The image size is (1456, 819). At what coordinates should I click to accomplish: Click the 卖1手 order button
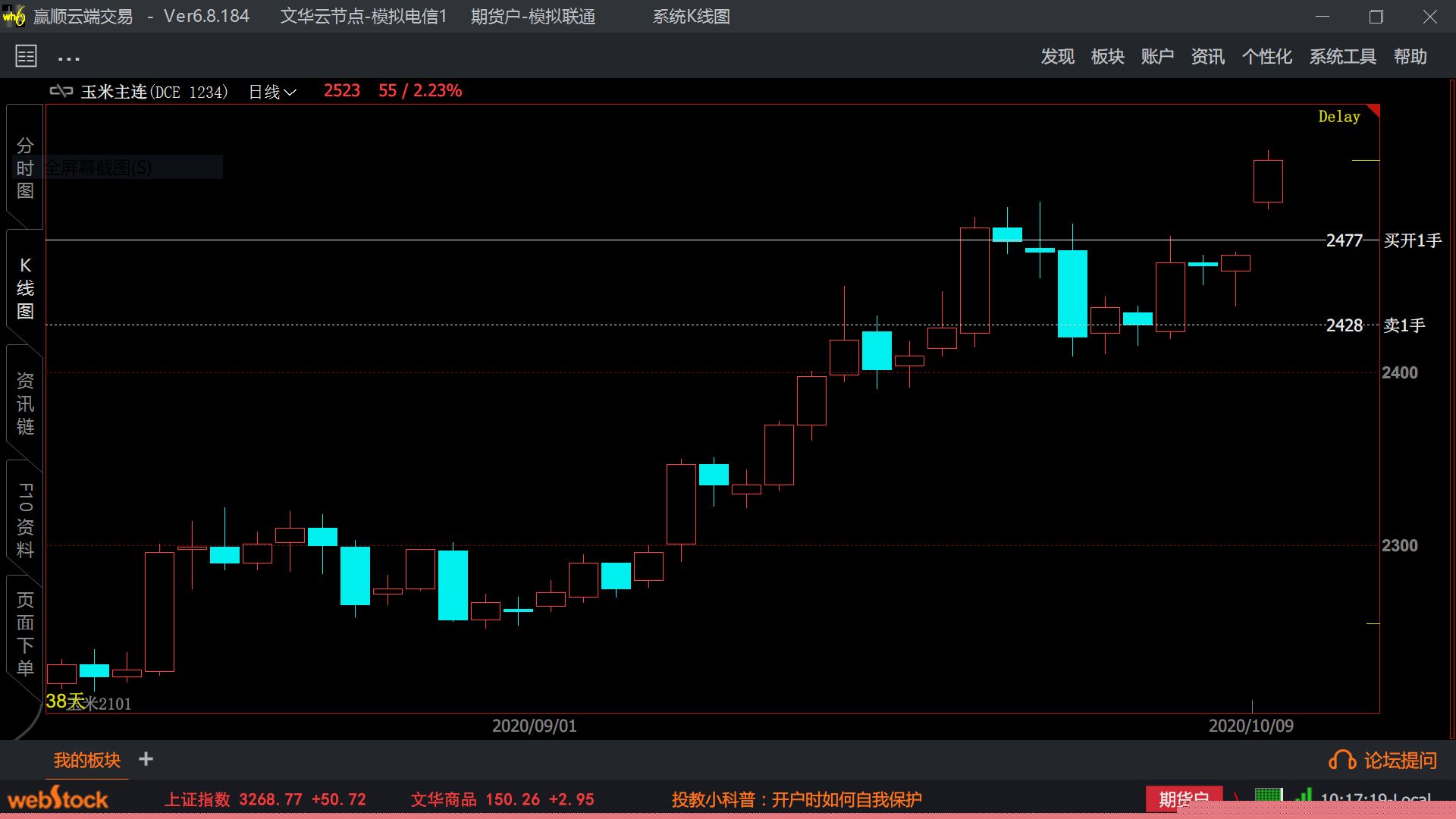click(x=1404, y=325)
